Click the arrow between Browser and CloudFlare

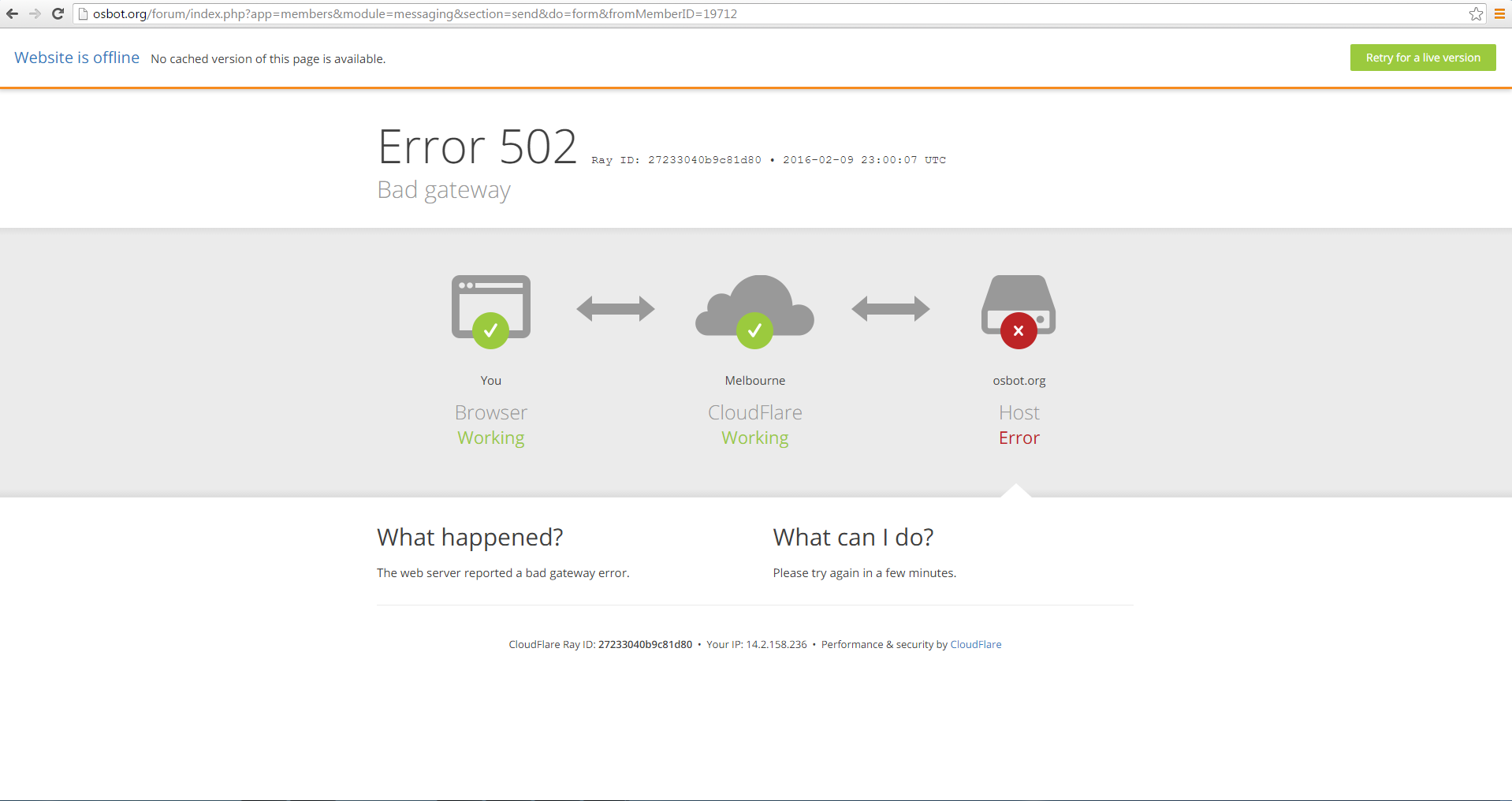click(616, 308)
